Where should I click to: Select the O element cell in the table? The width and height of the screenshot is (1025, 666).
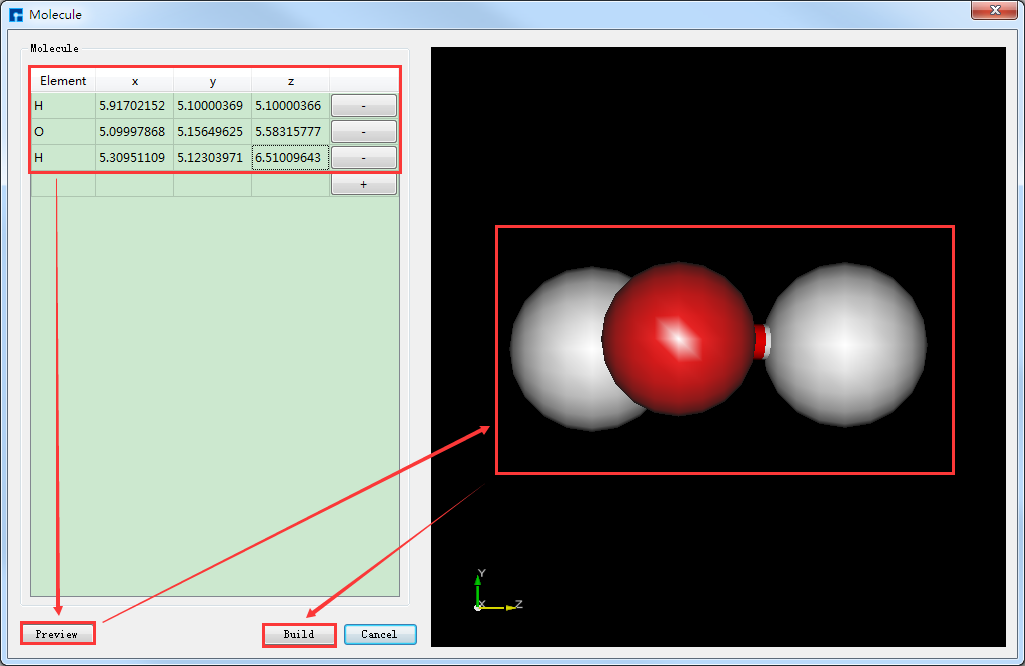(62, 131)
